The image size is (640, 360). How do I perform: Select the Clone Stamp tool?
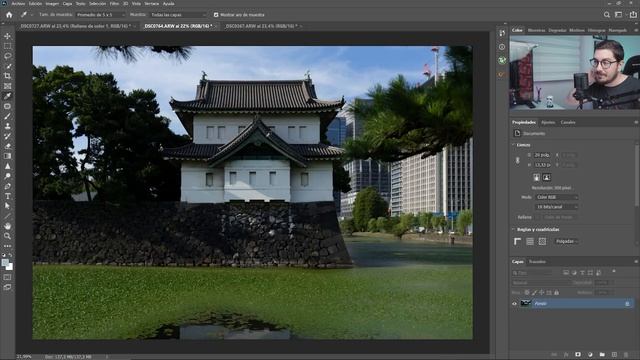pos(7,126)
